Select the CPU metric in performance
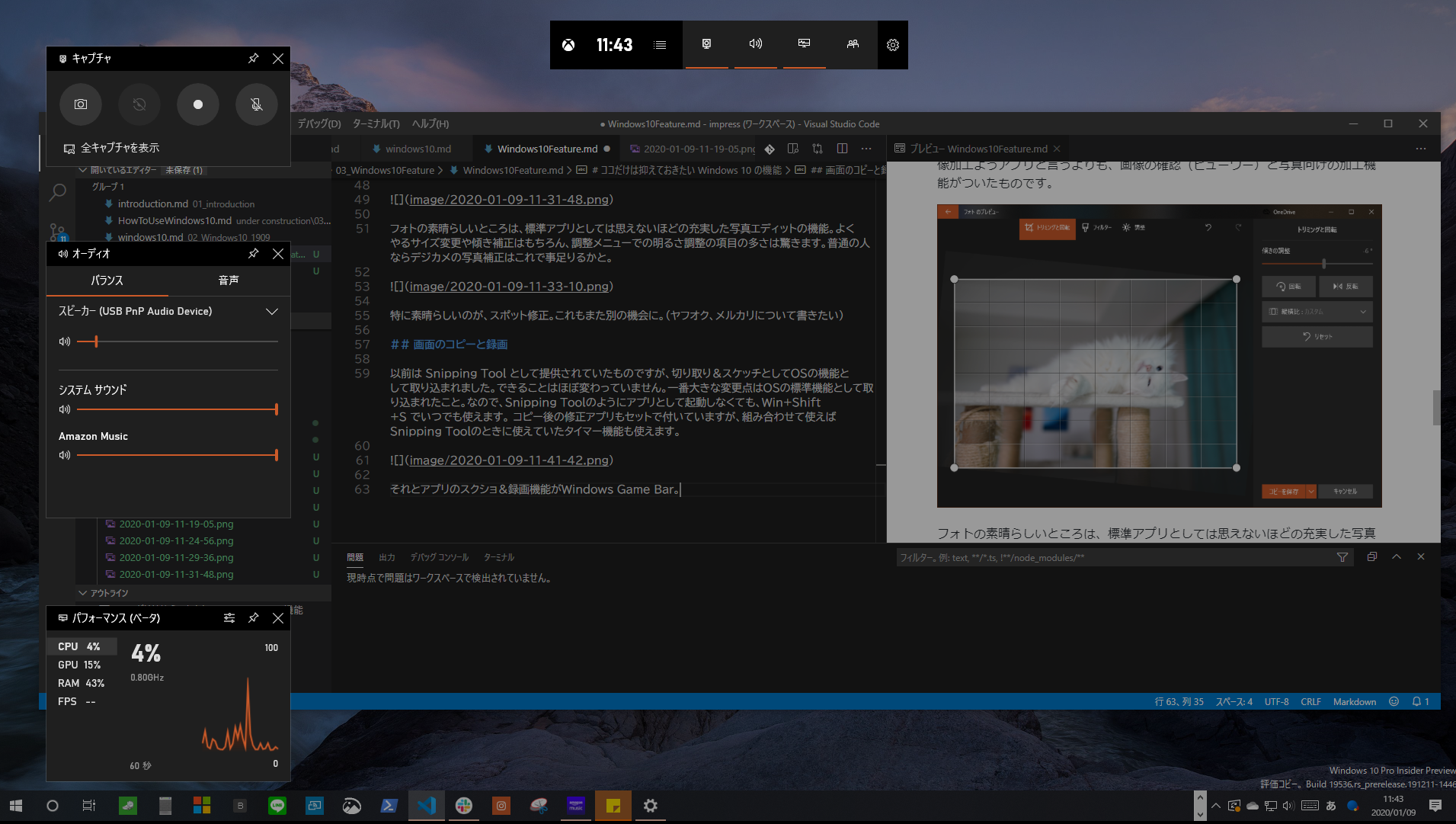 coord(82,646)
